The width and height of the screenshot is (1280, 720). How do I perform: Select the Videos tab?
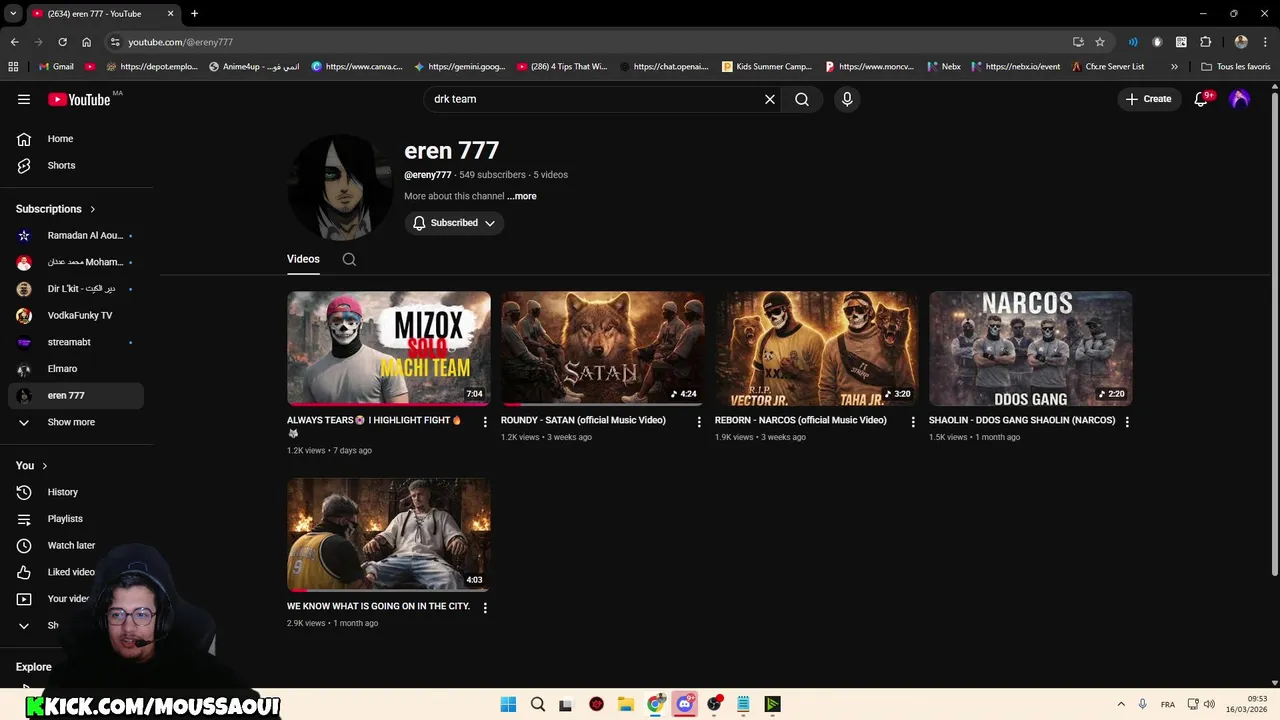[x=303, y=259]
